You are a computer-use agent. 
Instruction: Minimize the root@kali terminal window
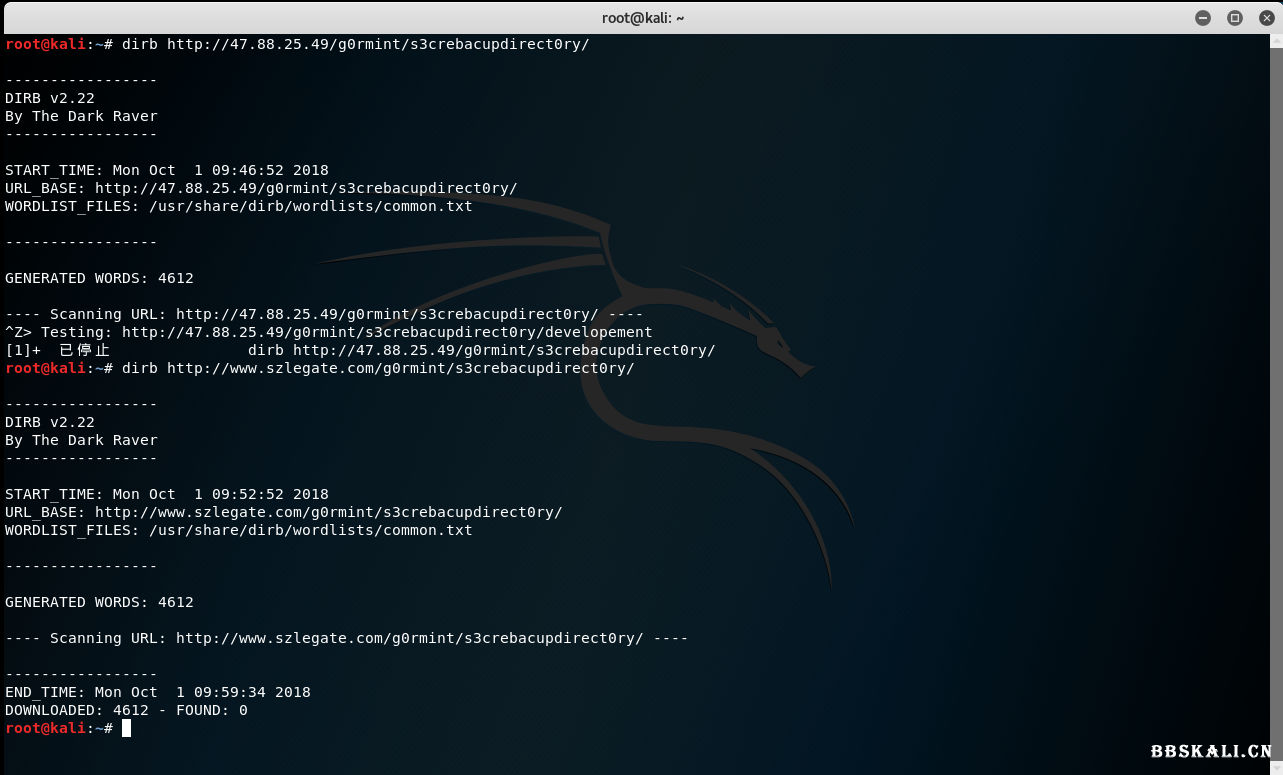(x=1203, y=18)
